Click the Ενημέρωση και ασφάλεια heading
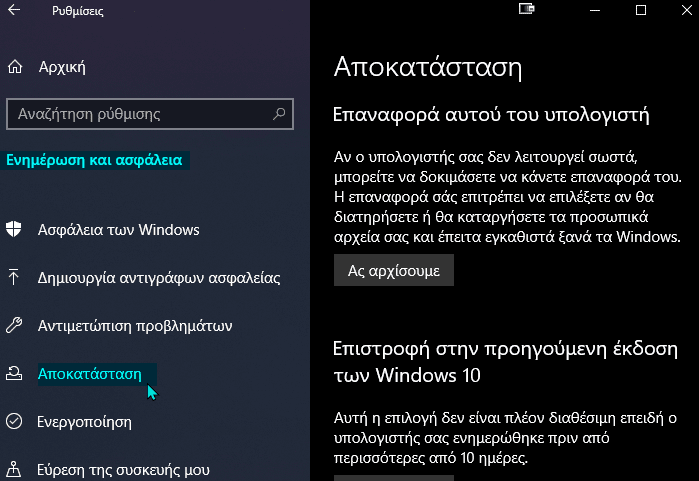 (x=94, y=160)
